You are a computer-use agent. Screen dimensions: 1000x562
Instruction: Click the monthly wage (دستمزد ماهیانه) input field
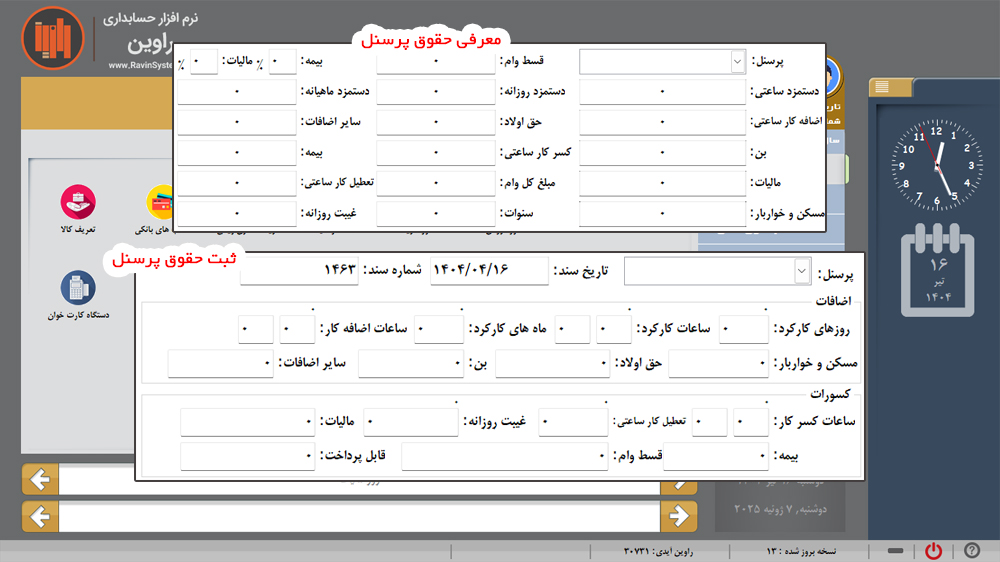(237, 92)
